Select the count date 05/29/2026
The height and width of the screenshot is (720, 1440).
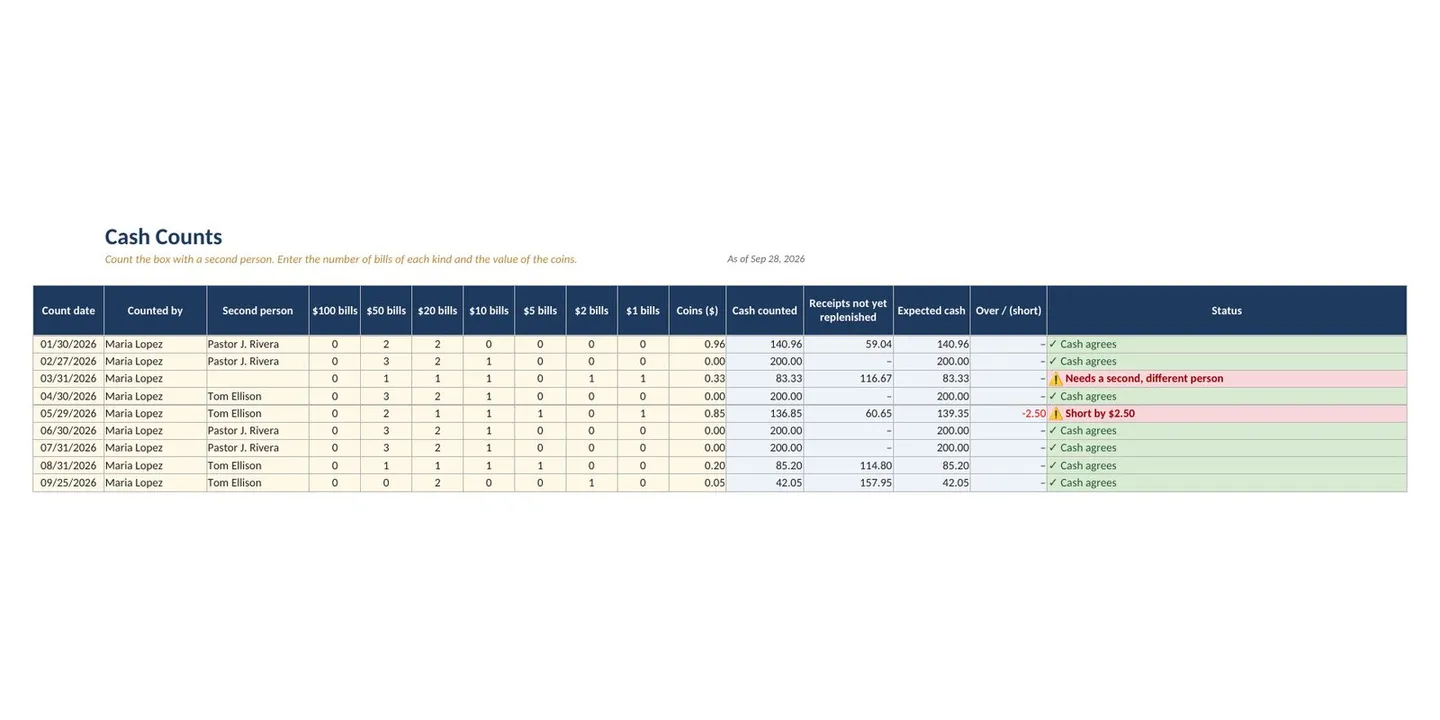[68, 413]
